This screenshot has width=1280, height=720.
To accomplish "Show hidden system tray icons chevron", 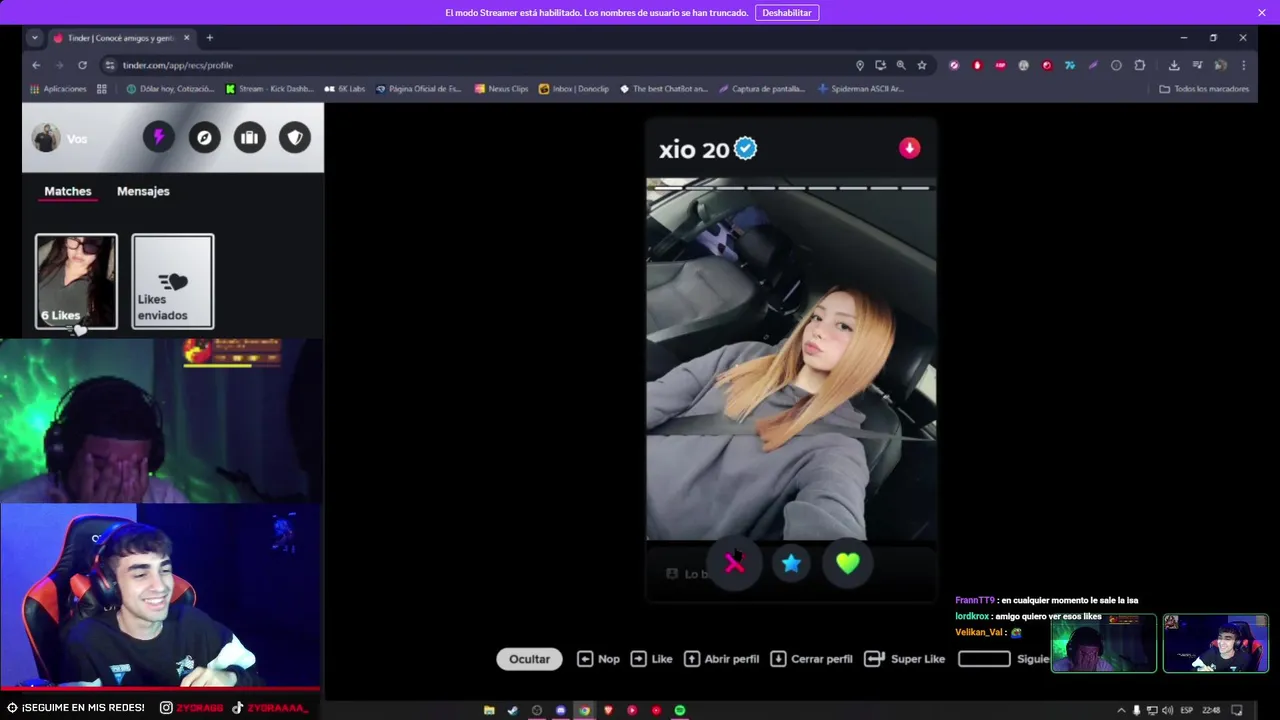I will [x=1121, y=710].
